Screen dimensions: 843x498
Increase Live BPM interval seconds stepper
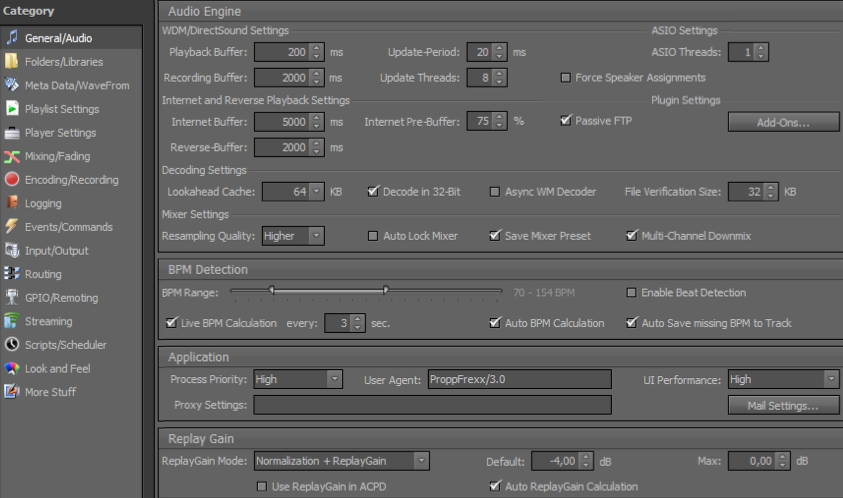tap(358, 319)
